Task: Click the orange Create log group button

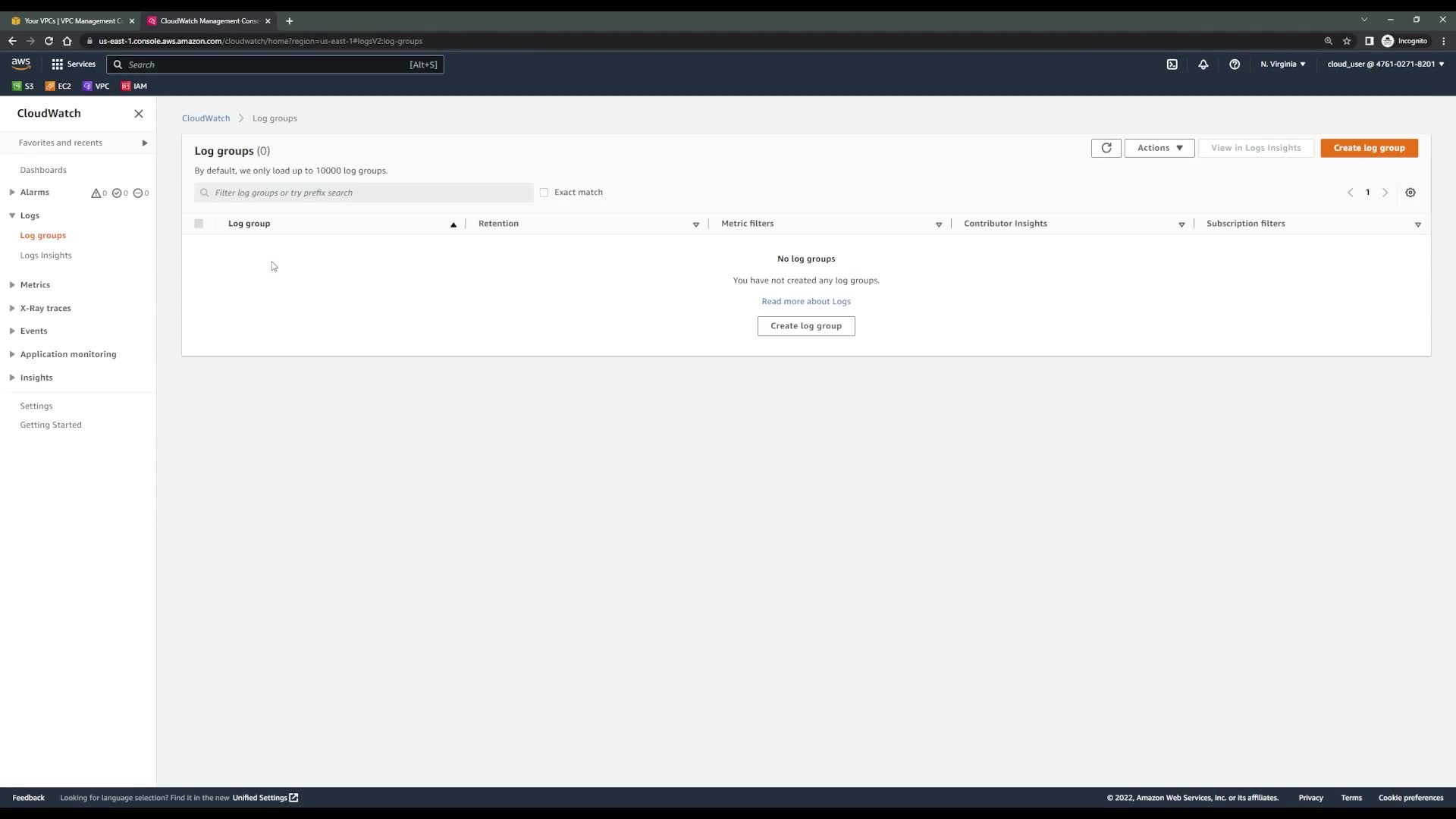Action: (1368, 148)
